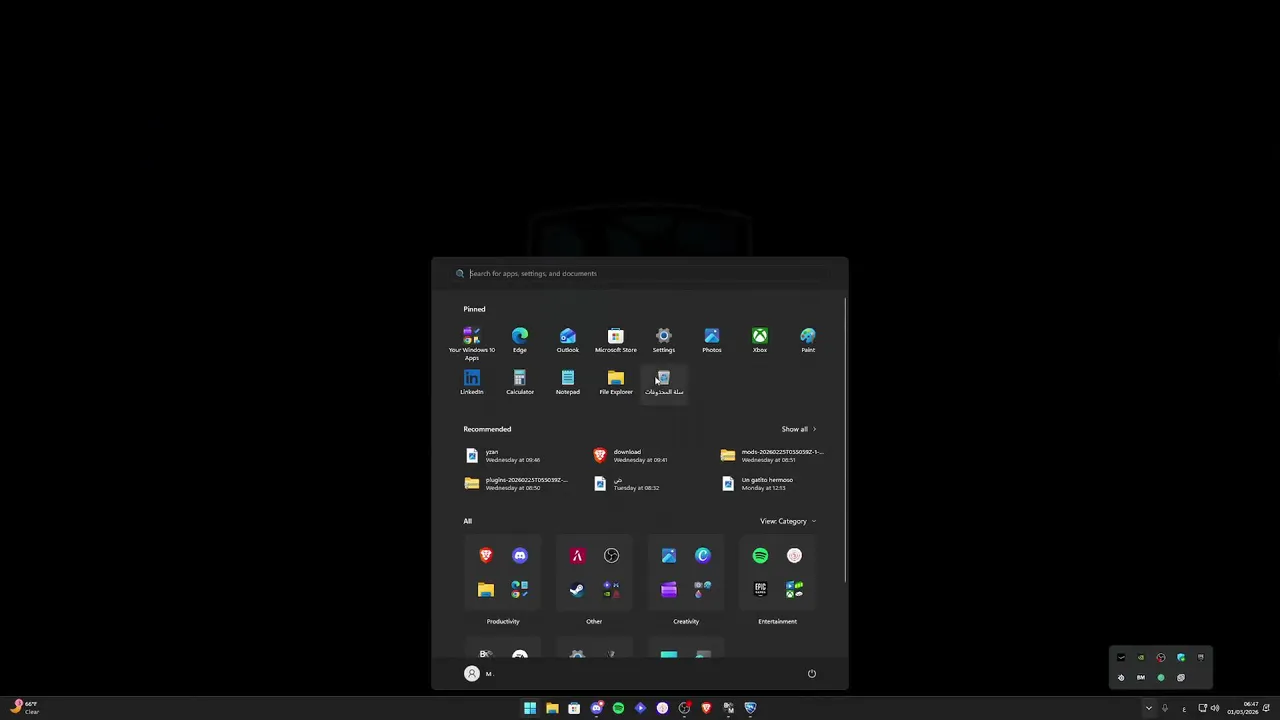Open red Lunar Client icon in Other

pos(577,555)
